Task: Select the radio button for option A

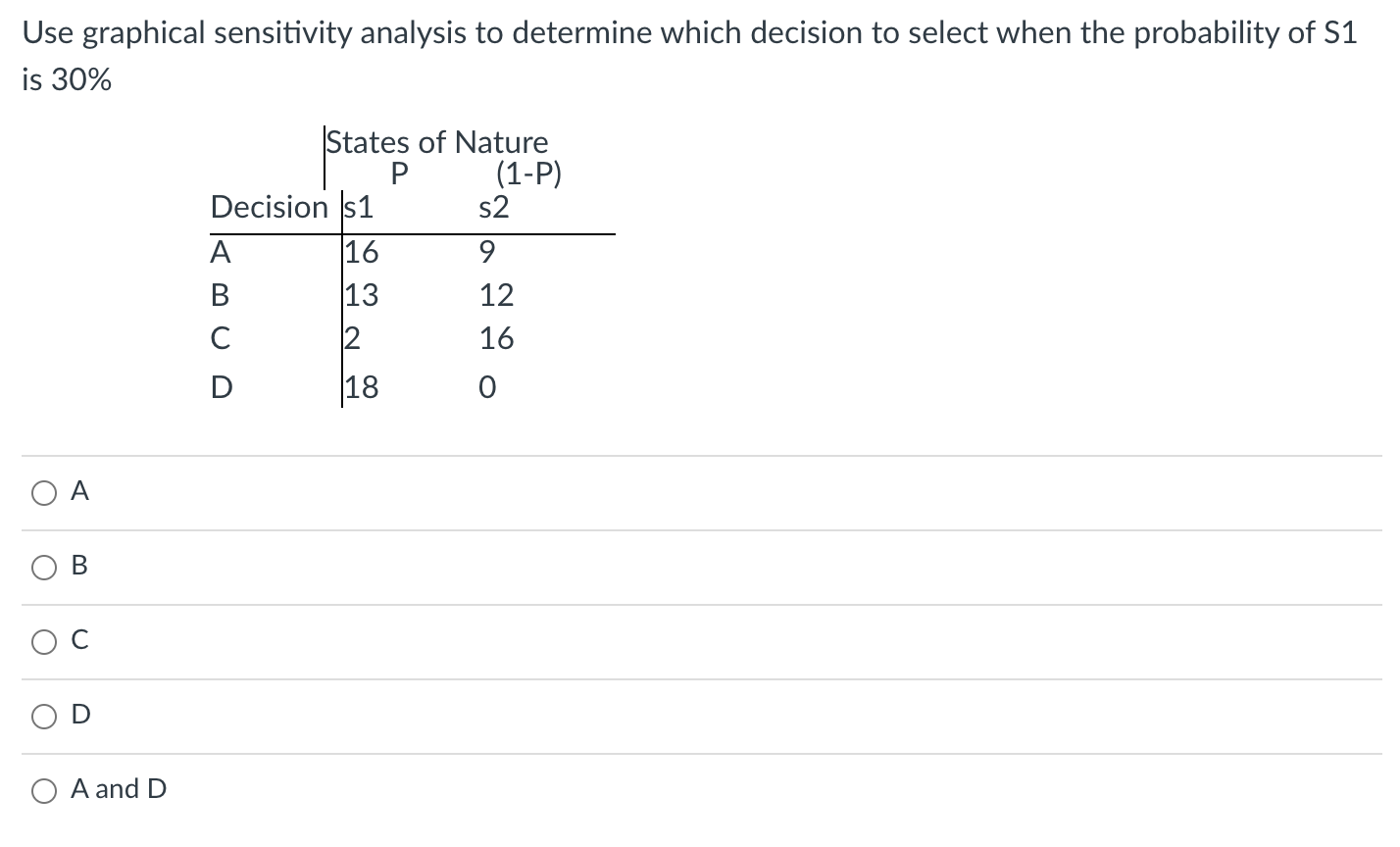Action: click(x=43, y=493)
